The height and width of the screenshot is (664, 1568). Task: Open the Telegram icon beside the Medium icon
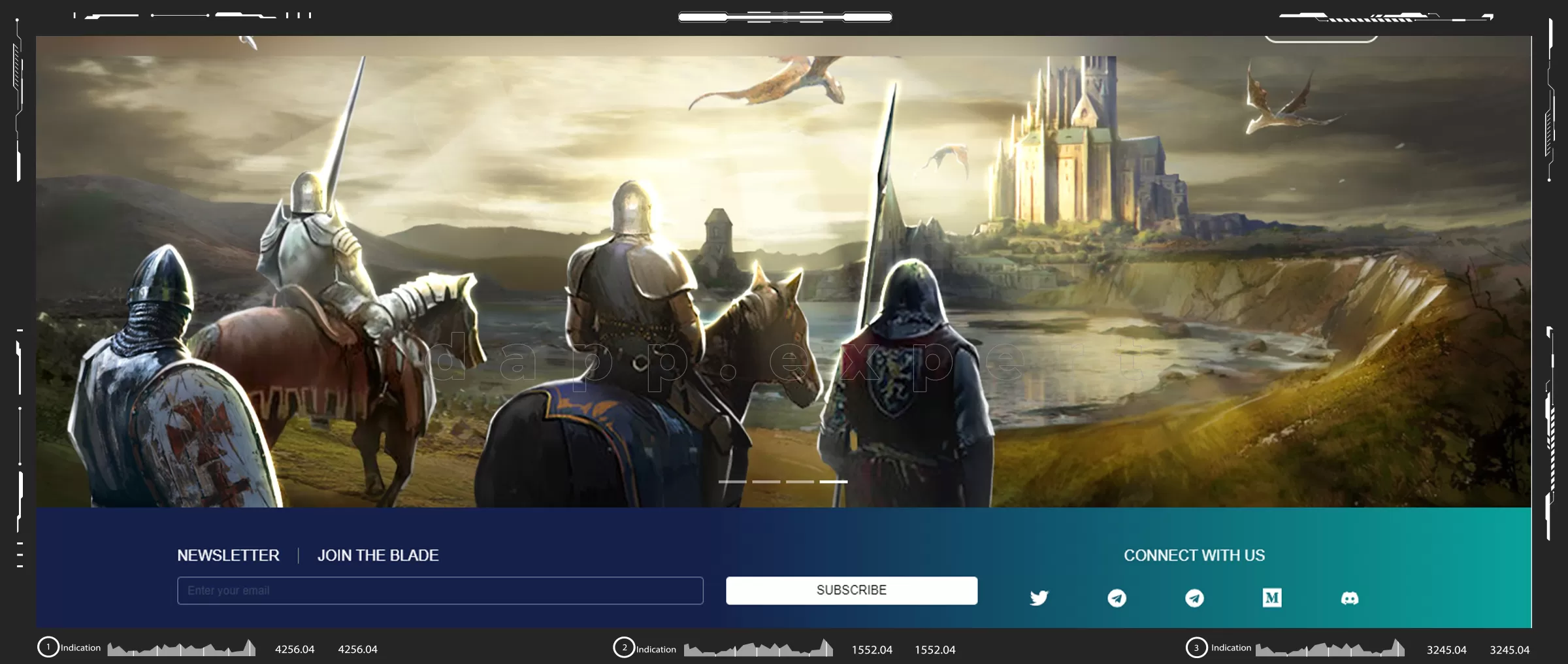(x=1194, y=598)
